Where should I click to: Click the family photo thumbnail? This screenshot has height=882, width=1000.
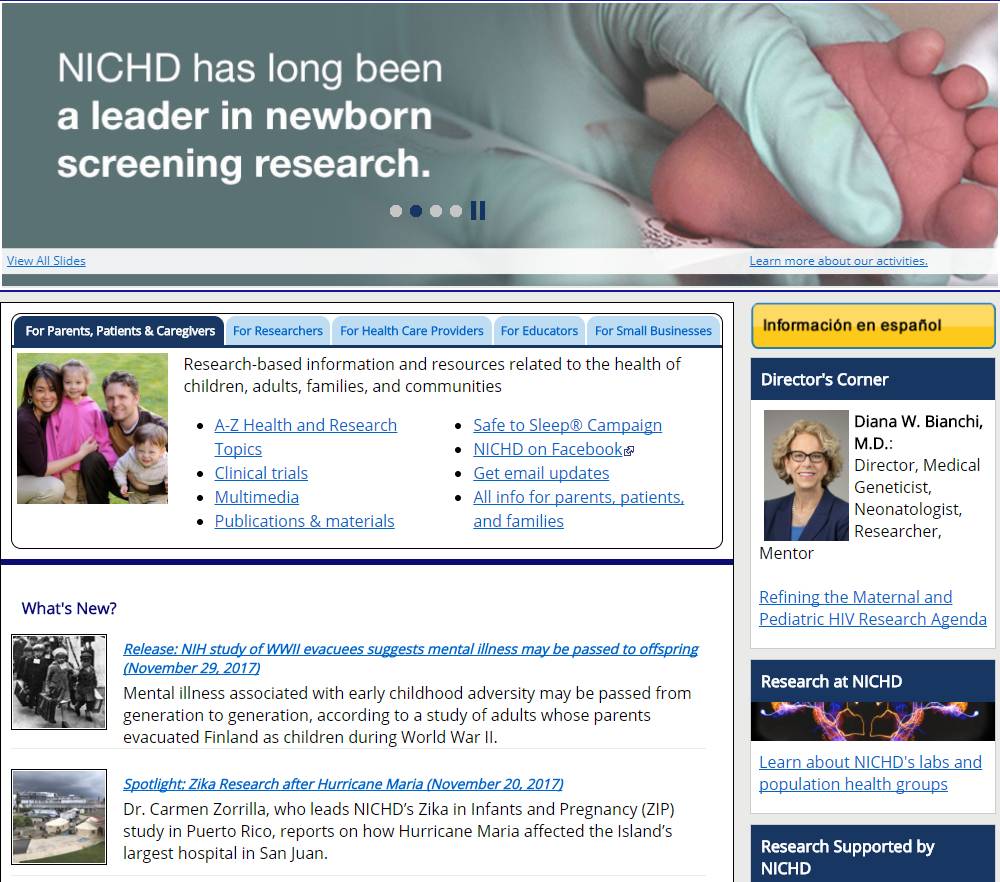(92, 429)
